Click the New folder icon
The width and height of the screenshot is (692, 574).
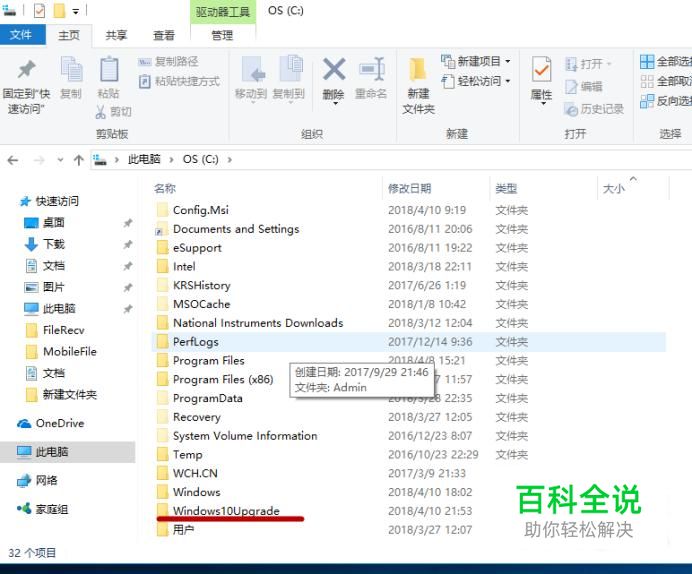(x=417, y=69)
